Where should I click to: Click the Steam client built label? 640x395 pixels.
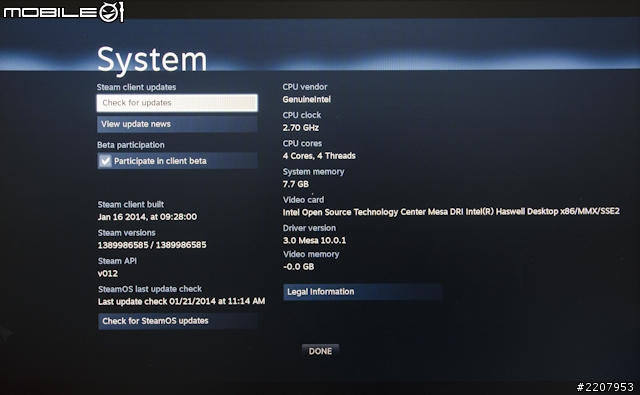(131, 204)
